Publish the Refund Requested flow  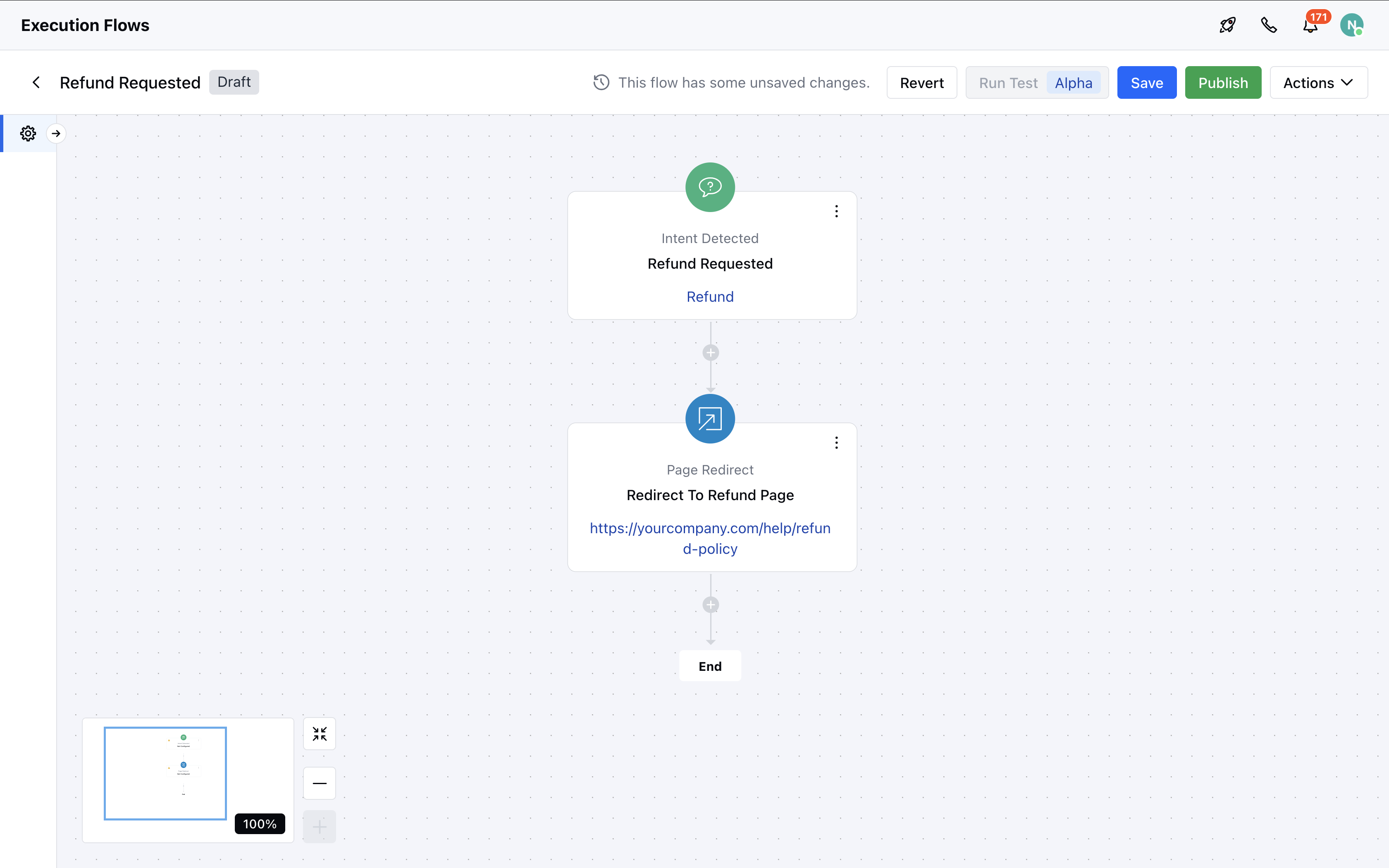(x=1222, y=83)
